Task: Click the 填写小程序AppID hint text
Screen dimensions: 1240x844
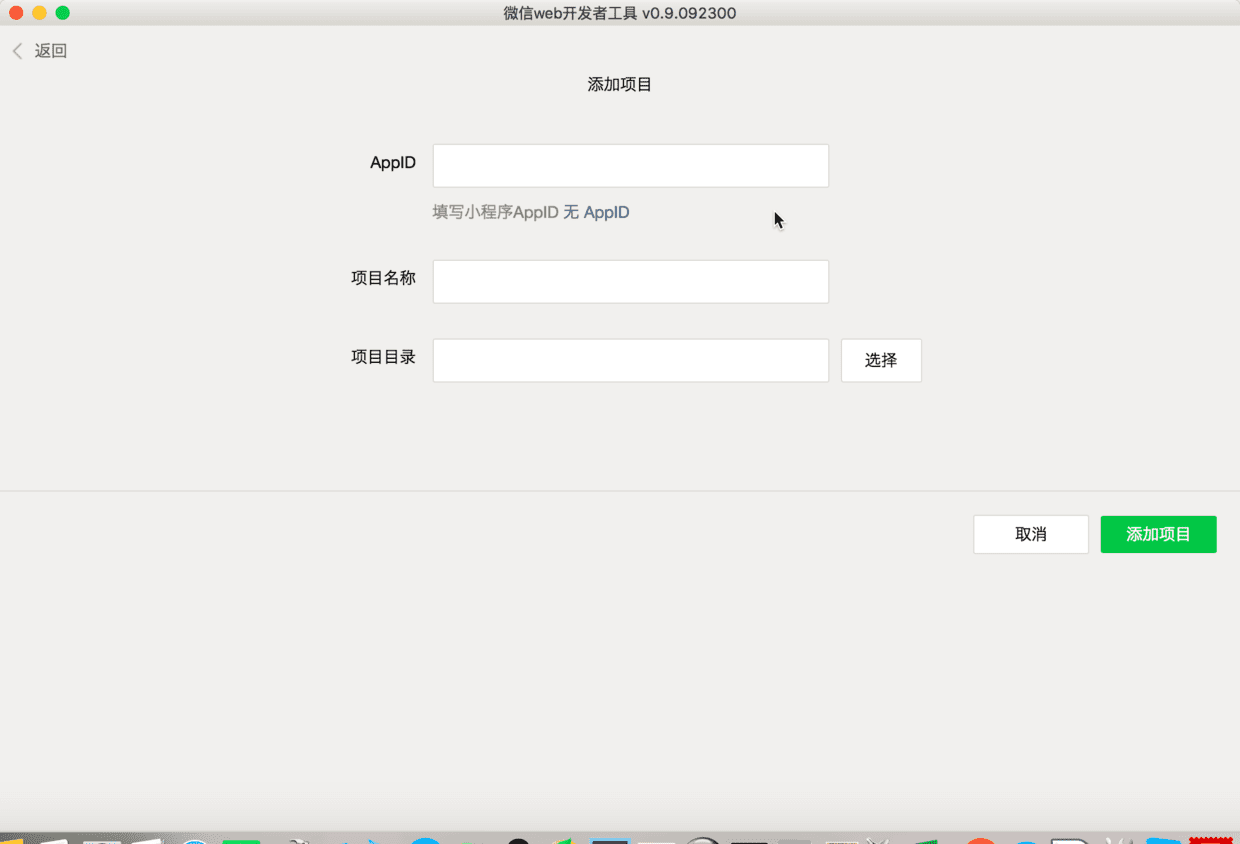Action: pos(496,212)
